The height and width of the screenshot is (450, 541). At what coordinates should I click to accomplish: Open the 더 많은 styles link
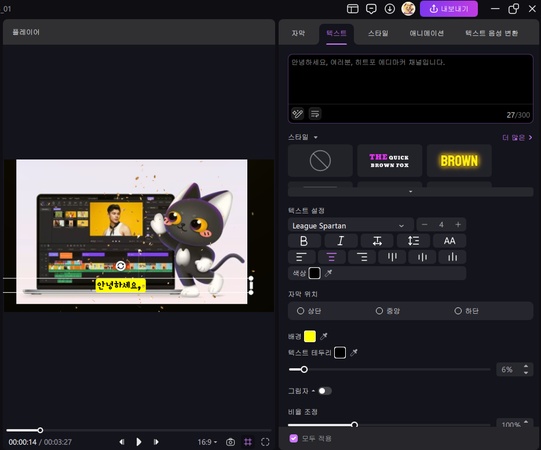[517, 138]
